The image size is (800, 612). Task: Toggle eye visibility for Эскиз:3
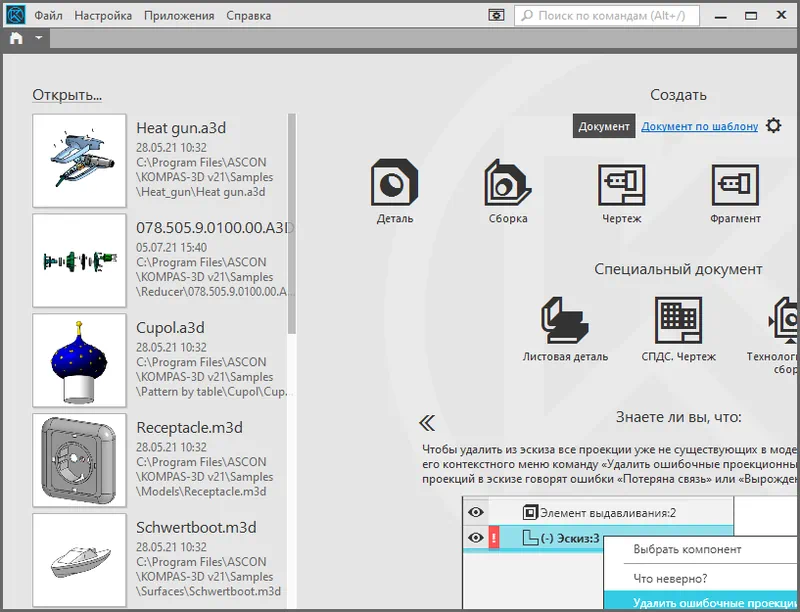pos(476,538)
